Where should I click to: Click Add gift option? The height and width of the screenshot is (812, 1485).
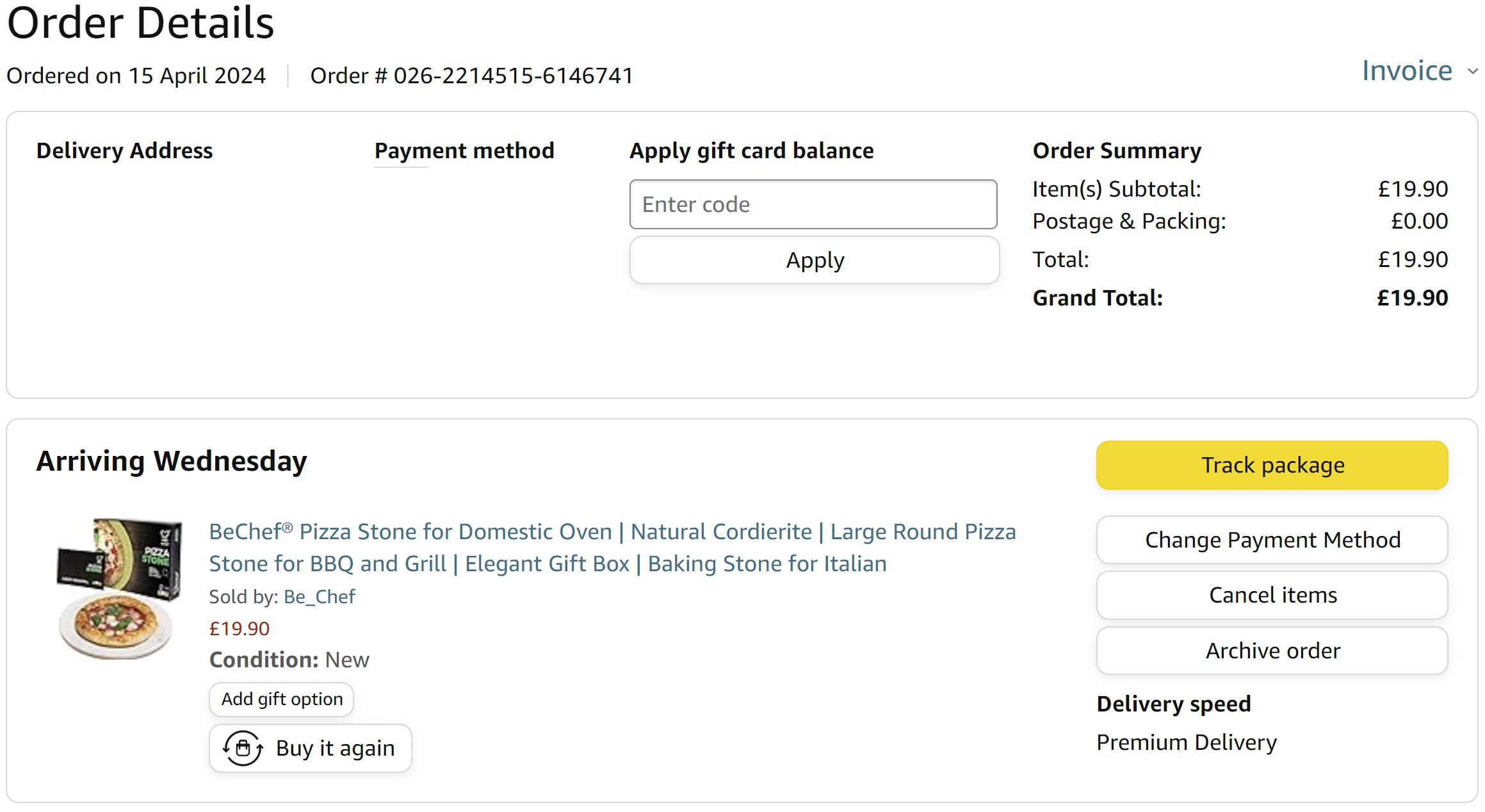tap(282, 699)
